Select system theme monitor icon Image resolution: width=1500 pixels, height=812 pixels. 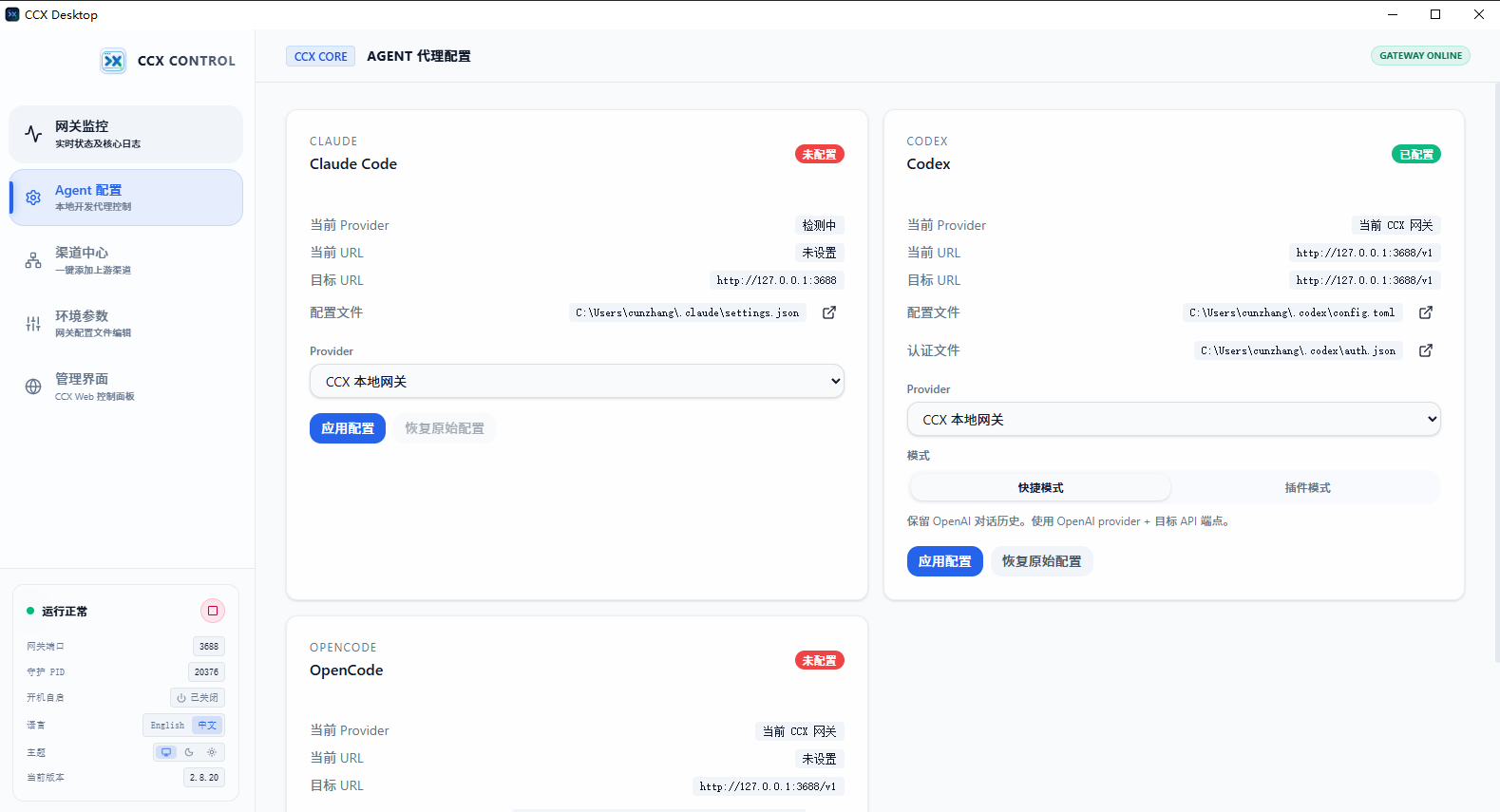point(166,752)
